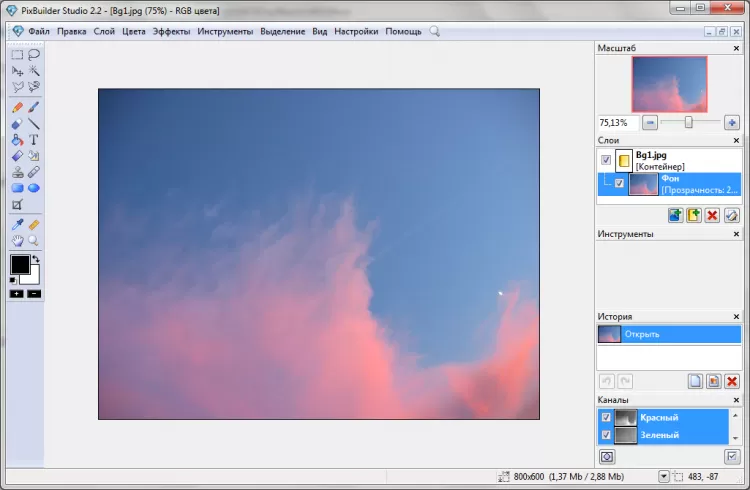Open the status bar dropdown arrow
This screenshot has width=750, height=490.
click(664, 475)
